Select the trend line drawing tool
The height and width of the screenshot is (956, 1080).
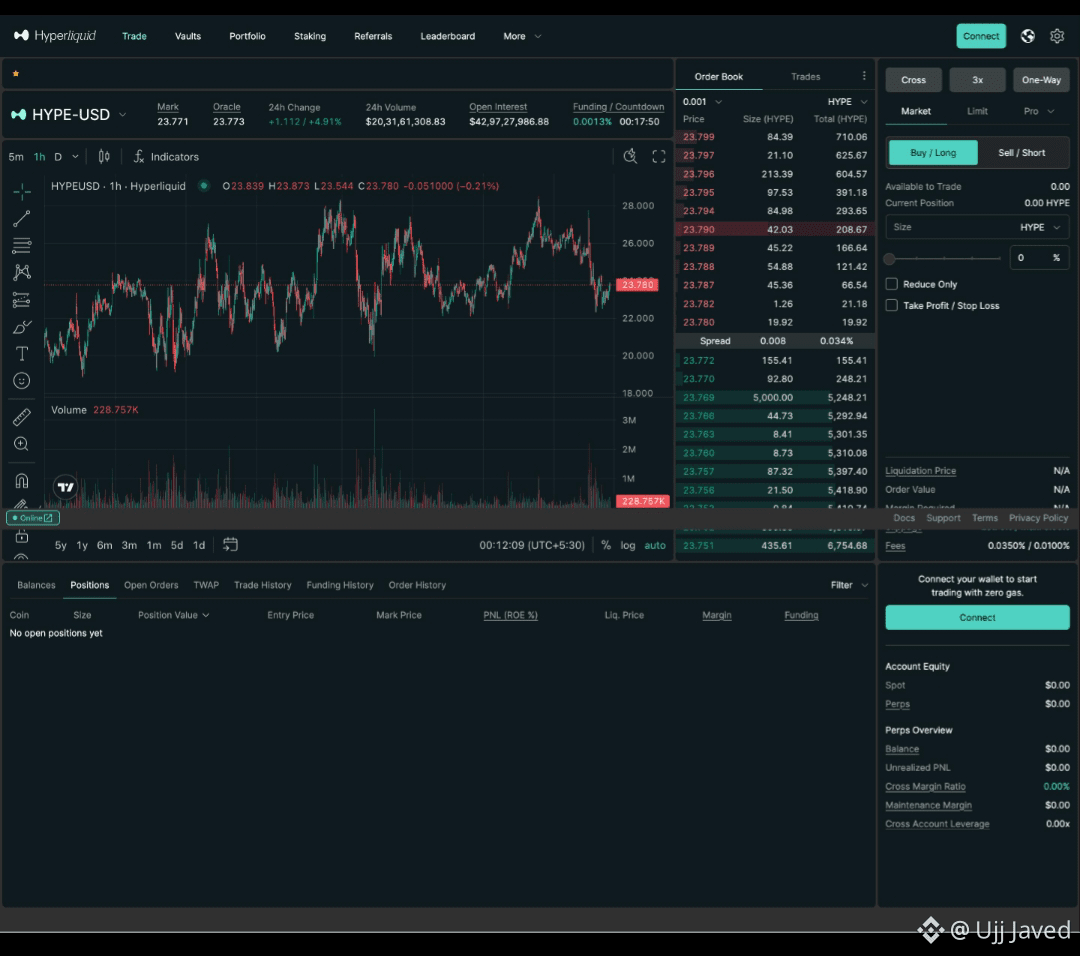[x=21, y=219]
